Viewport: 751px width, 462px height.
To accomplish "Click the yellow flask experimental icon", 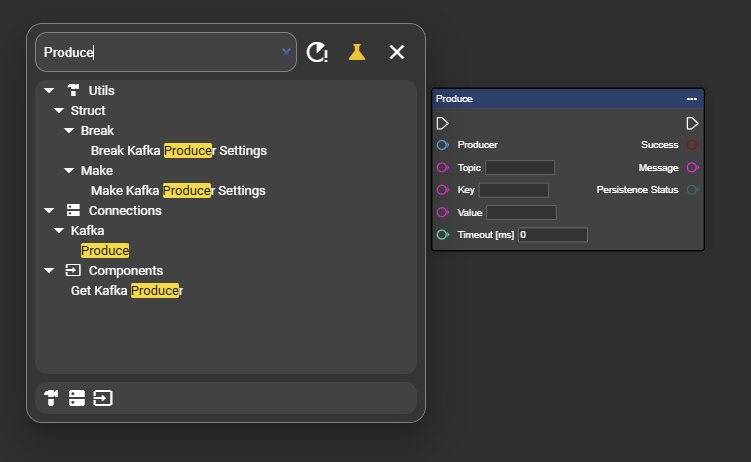I will point(357,52).
